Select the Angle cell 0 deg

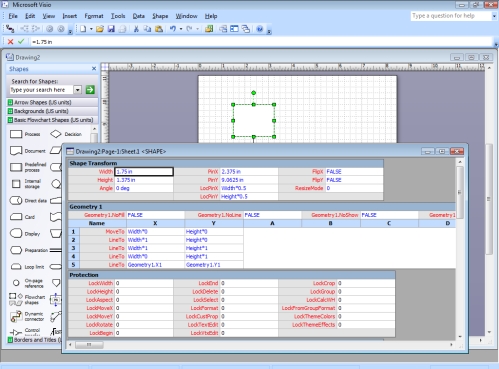click(x=144, y=188)
